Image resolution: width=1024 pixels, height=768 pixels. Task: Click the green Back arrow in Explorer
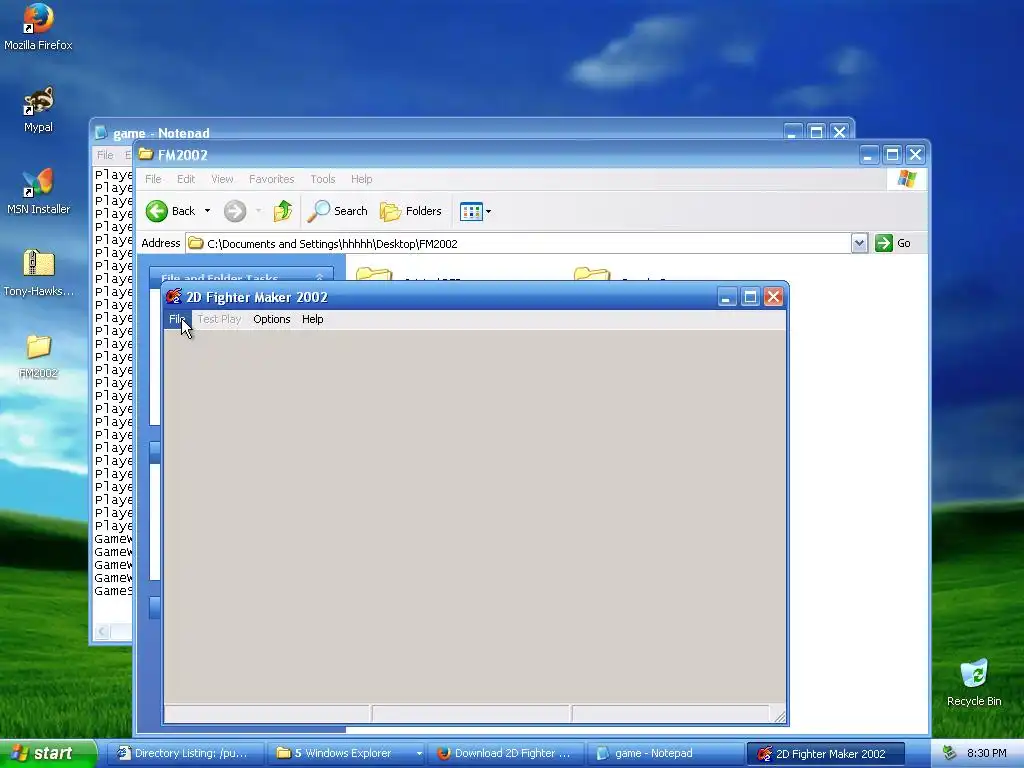pyautogui.click(x=157, y=211)
